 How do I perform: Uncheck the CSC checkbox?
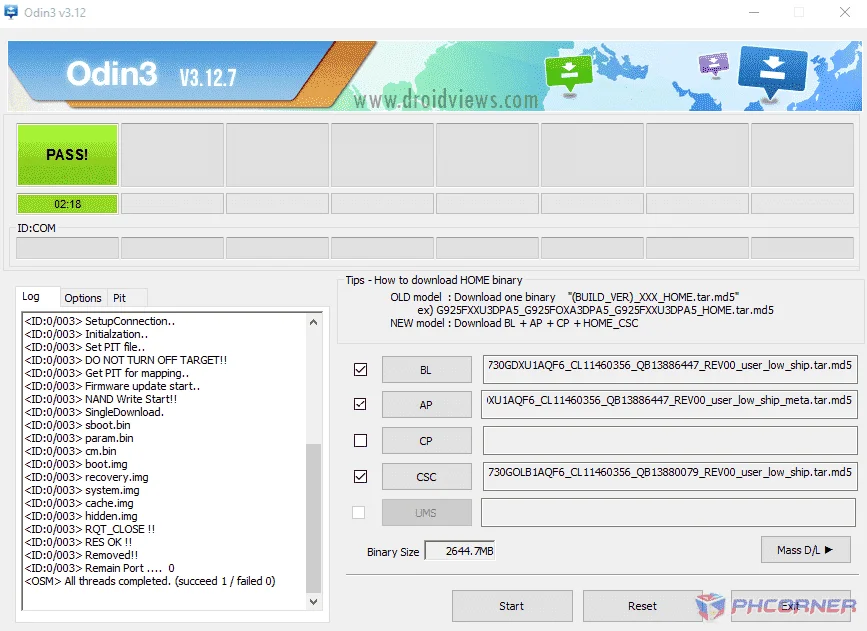click(x=361, y=476)
